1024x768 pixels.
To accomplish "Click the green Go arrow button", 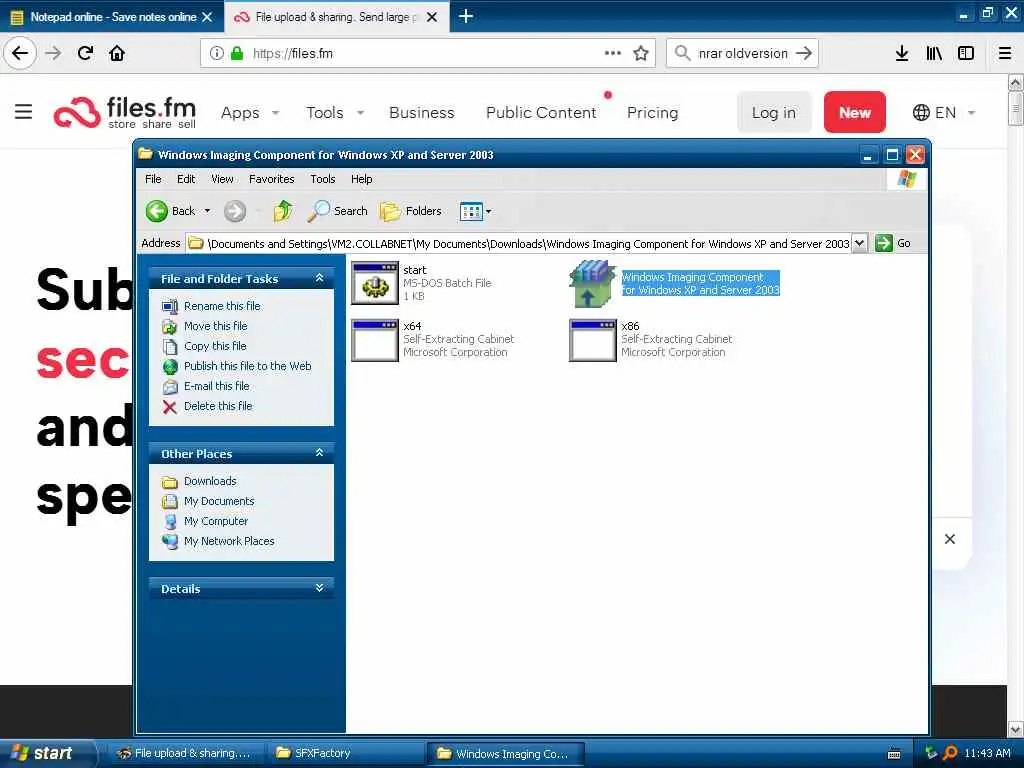I will click(x=884, y=243).
